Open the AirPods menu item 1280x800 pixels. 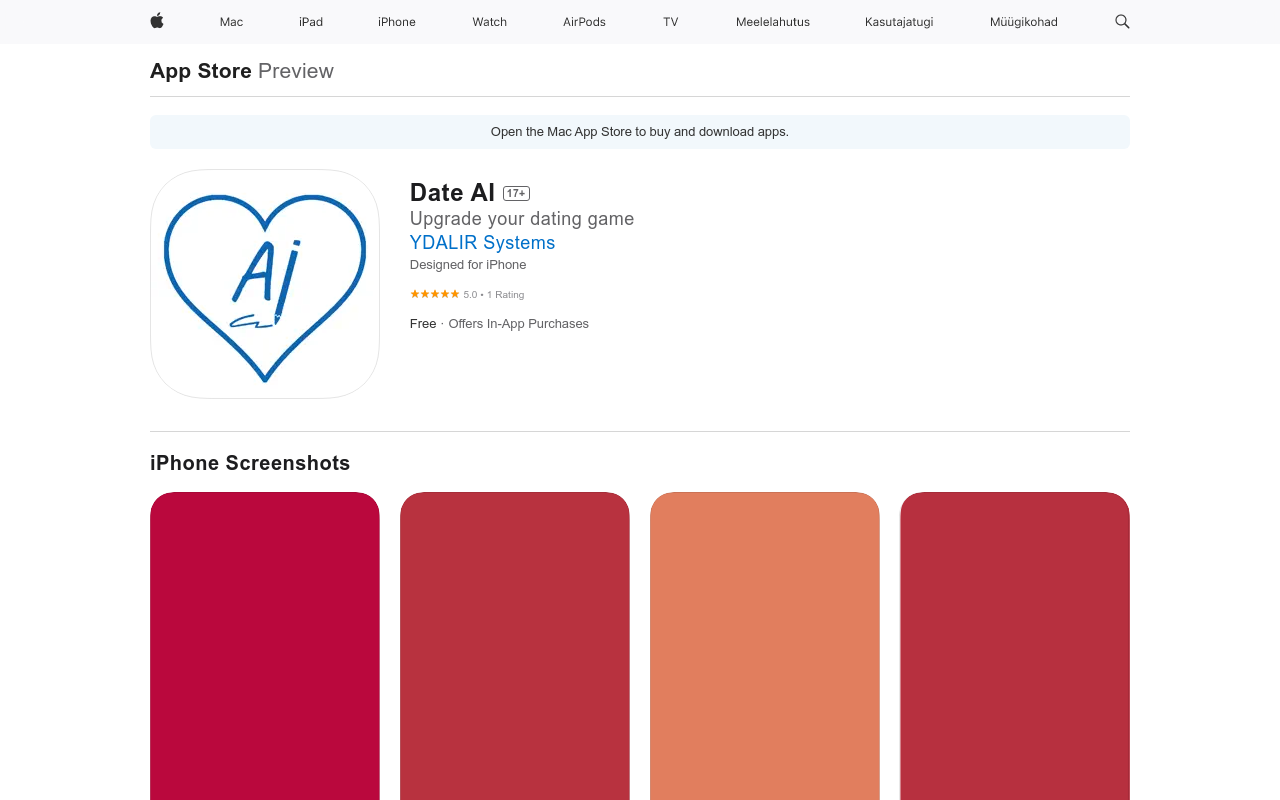pos(584,22)
